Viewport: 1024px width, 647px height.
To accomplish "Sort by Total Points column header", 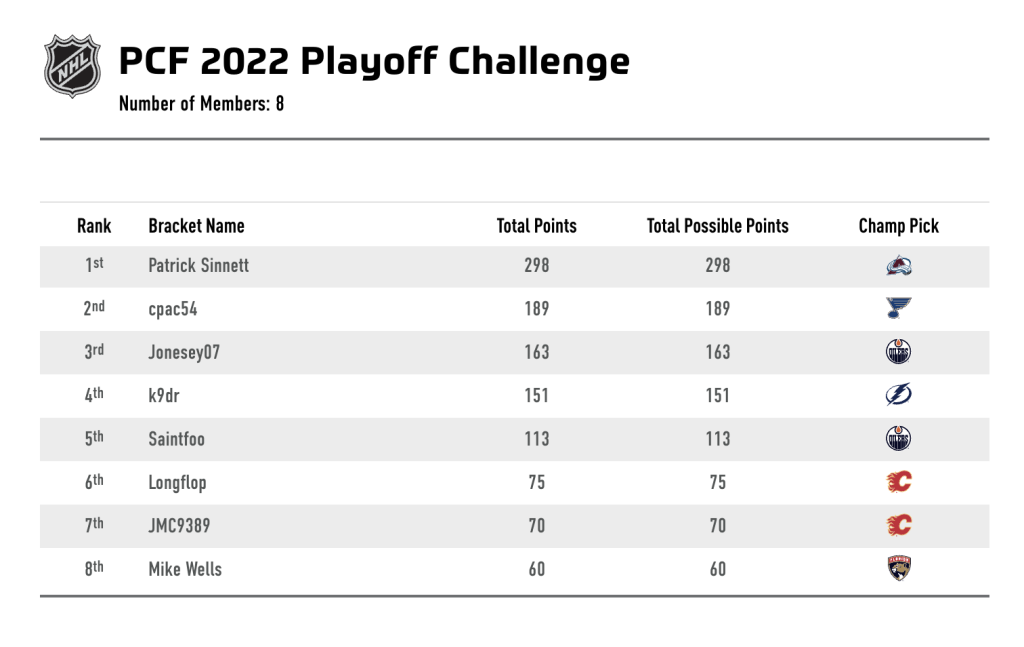I will (537, 226).
